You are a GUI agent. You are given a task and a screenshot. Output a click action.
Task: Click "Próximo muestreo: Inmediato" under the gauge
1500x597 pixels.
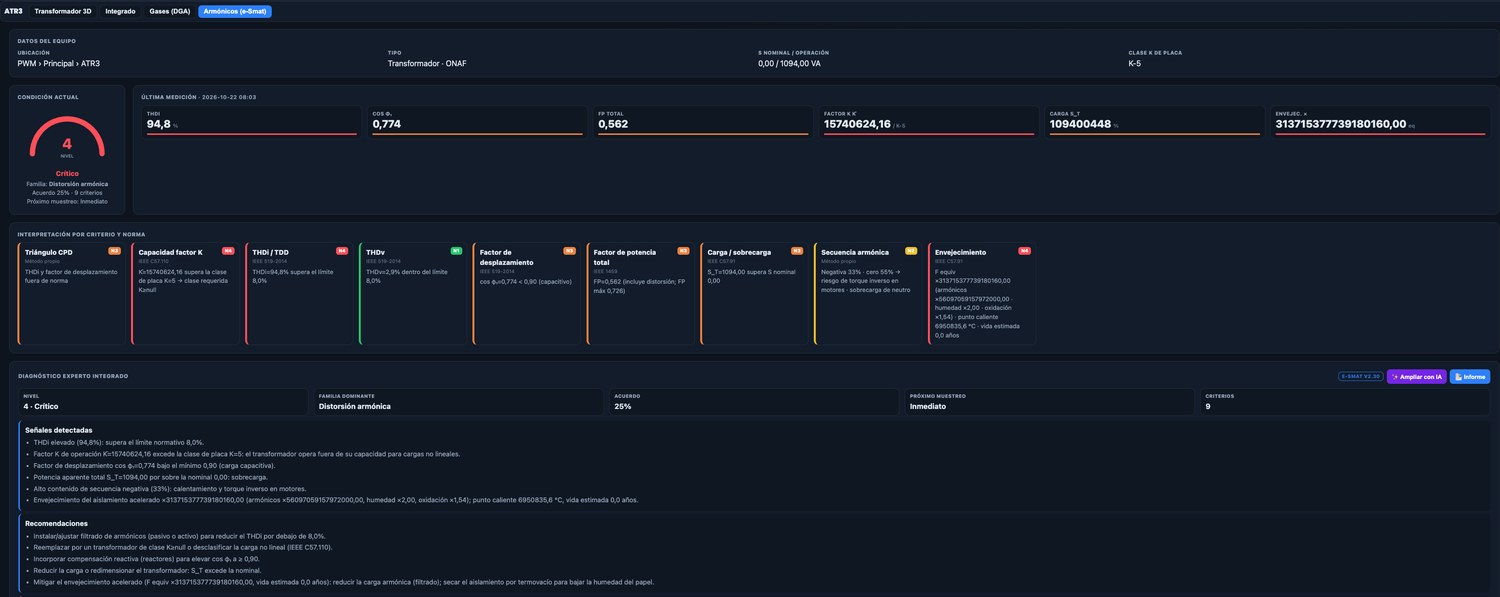pos(67,201)
